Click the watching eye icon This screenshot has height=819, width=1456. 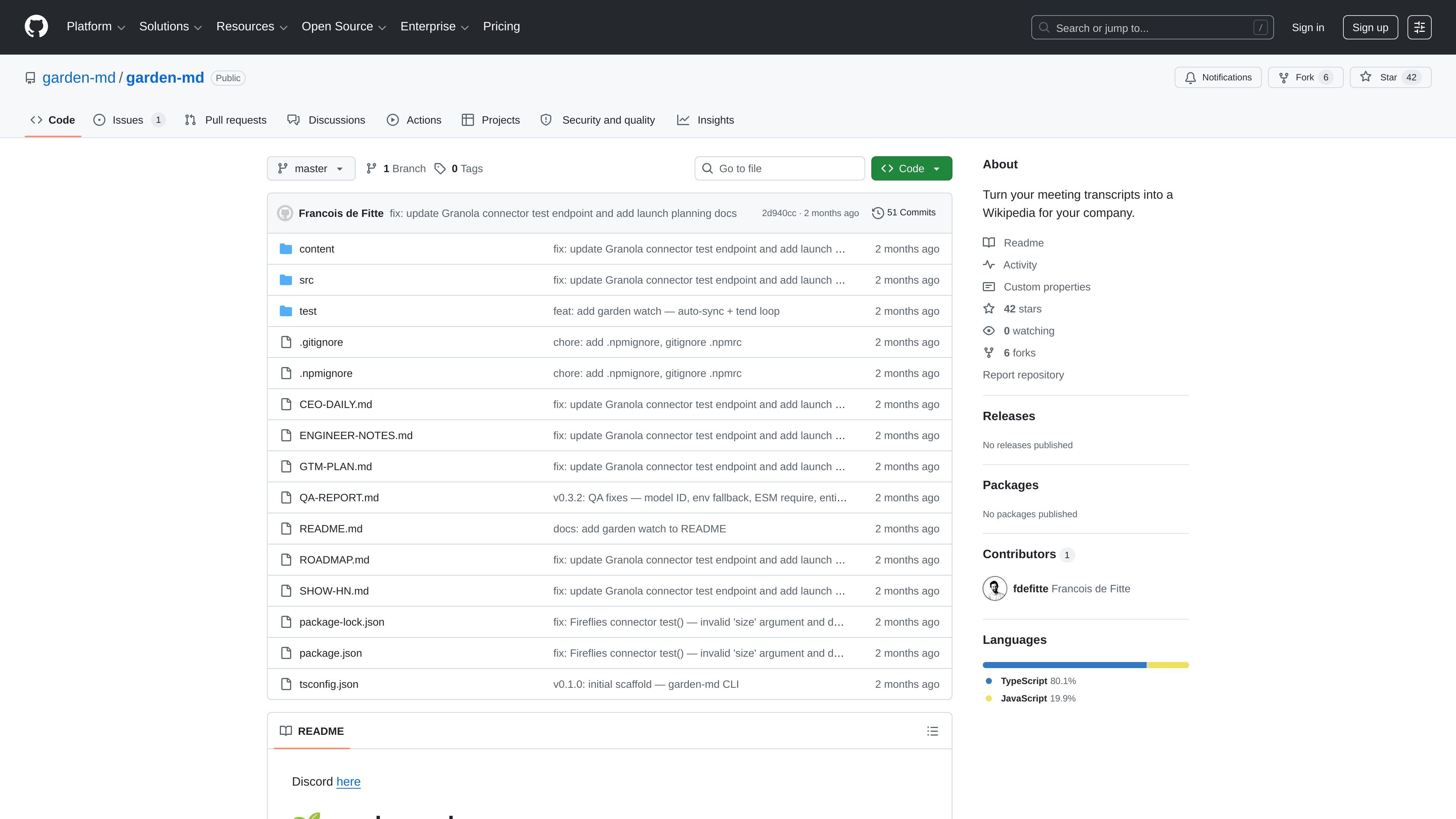tap(988, 331)
